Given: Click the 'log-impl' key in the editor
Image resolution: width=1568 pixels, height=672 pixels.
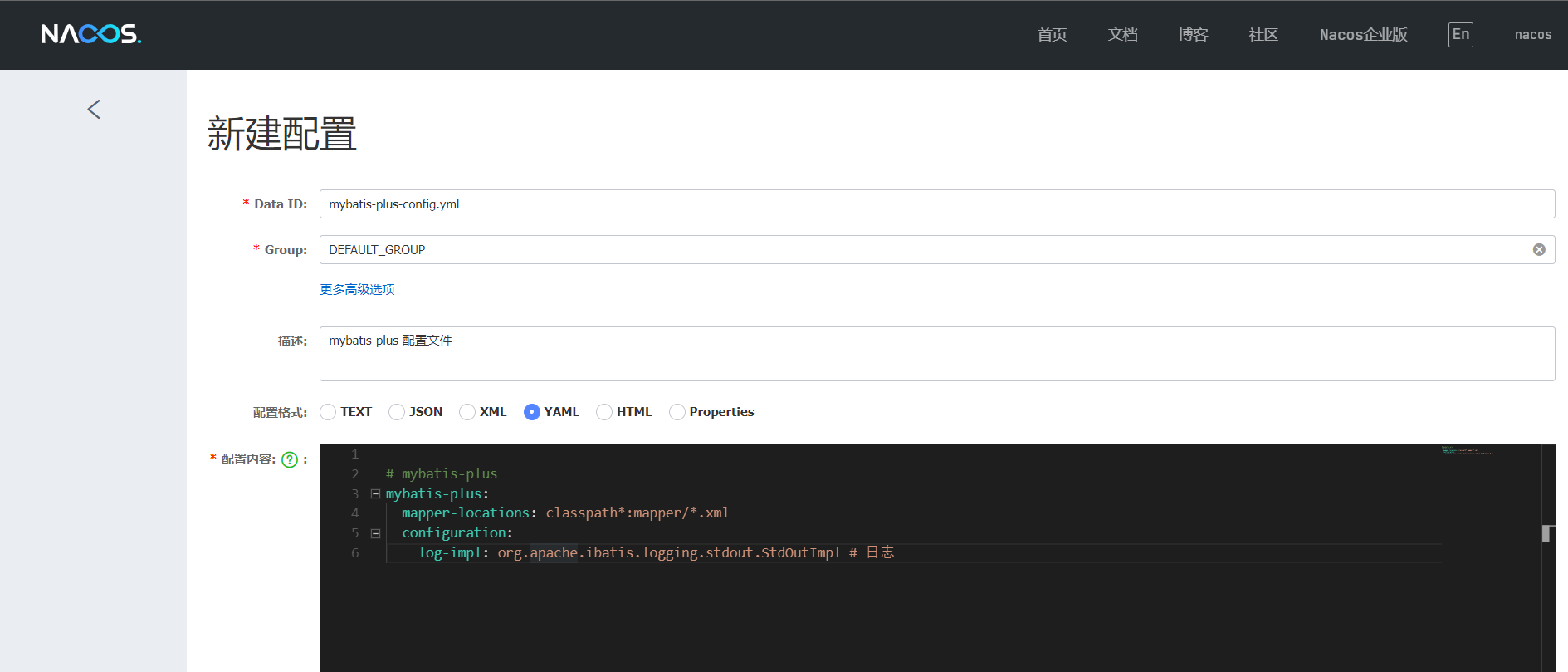Looking at the screenshot, I should click(x=449, y=552).
